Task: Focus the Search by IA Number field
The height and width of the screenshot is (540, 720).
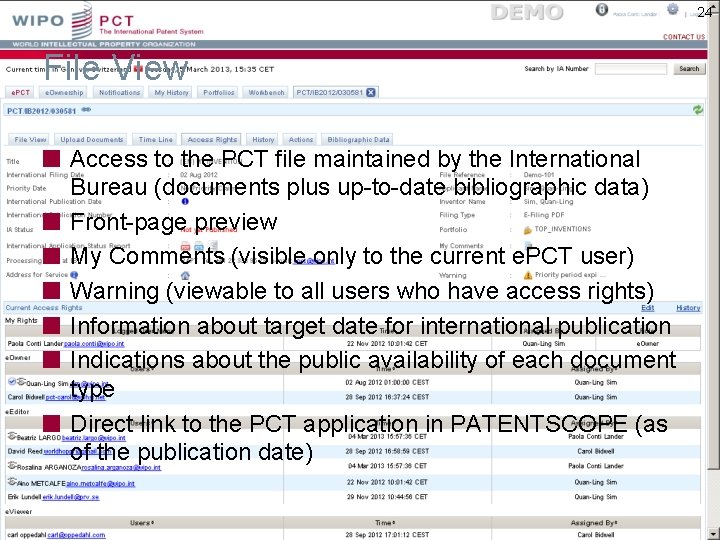Action: pos(630,69)
